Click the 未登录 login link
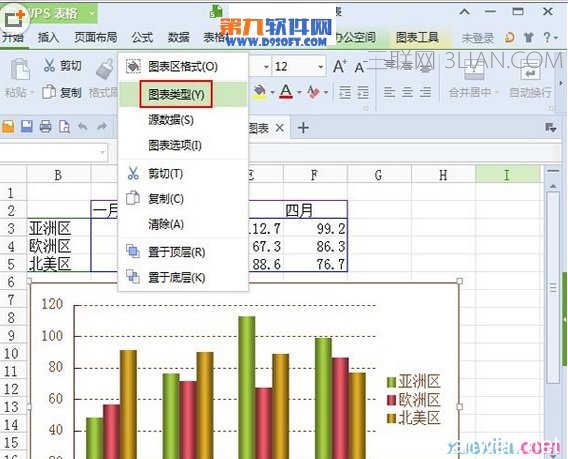The height and width of the screenshot is (459, 568). (x=477, y=38)
